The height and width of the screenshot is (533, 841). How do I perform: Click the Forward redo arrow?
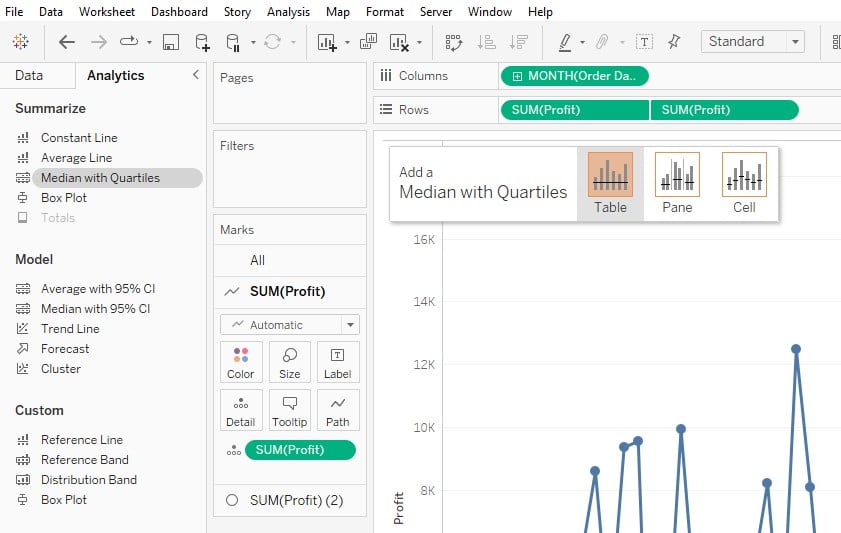coord(99,42)
